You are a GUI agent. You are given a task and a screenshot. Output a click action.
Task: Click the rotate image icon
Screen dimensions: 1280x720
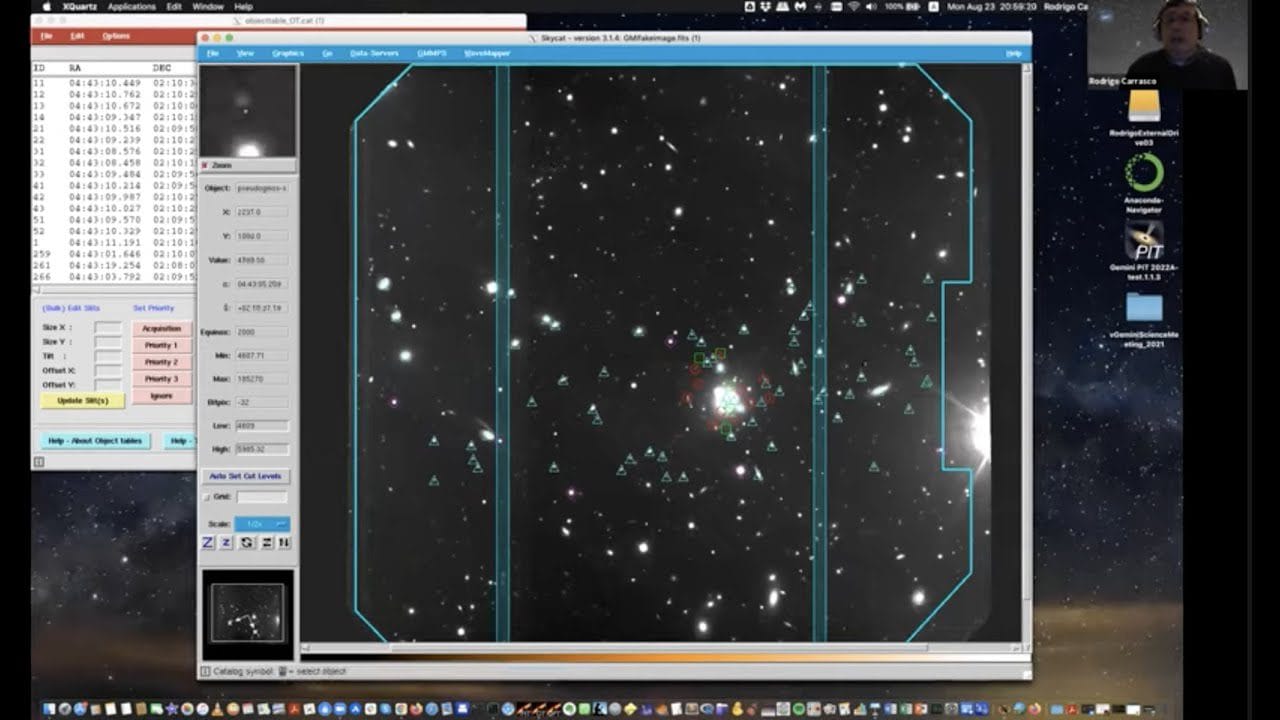(x=246, y=542)
